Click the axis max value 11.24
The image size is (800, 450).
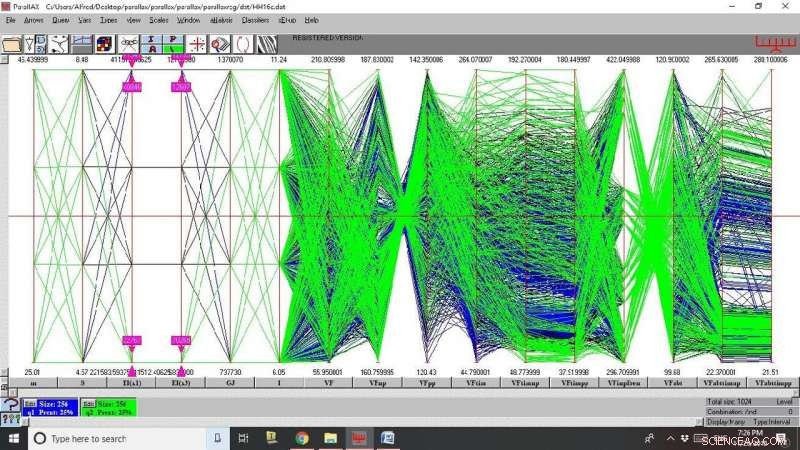(279, 60)
